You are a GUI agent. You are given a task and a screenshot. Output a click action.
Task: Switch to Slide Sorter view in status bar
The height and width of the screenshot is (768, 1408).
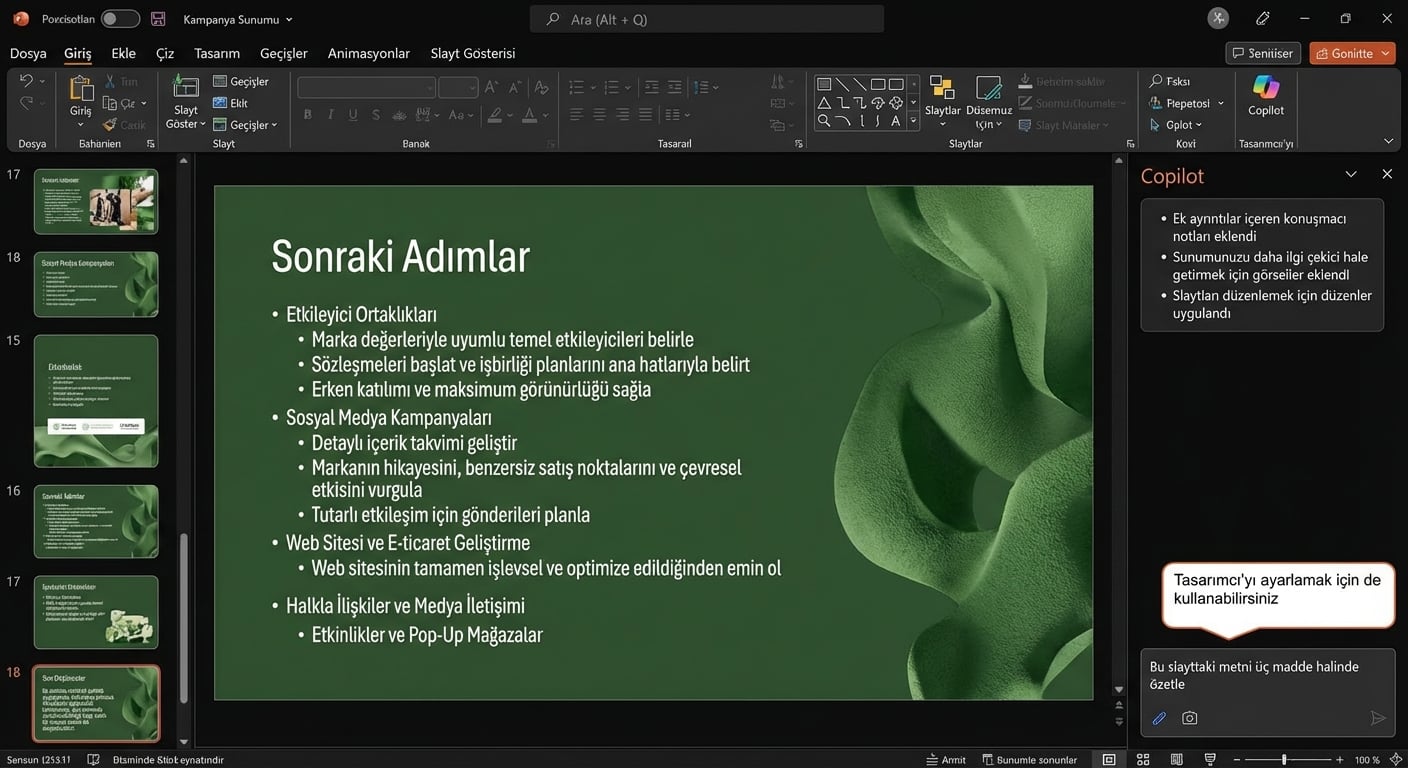(1143, 759)
